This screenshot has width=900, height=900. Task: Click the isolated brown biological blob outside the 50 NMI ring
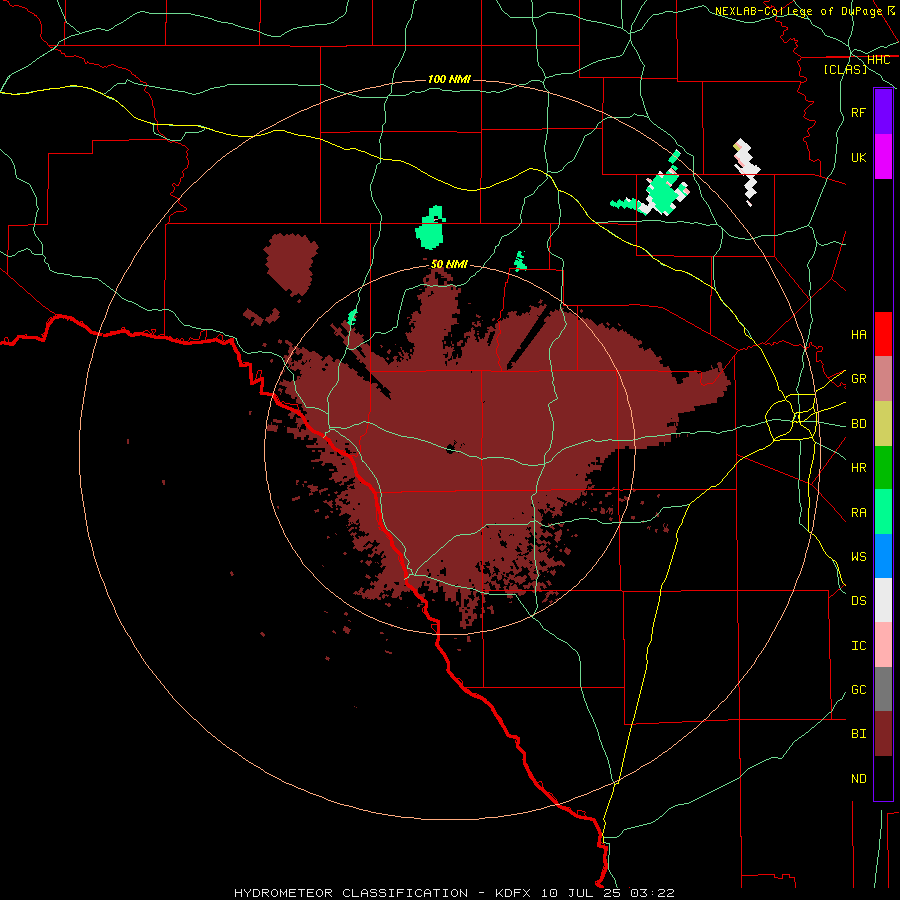click(291, 264)
